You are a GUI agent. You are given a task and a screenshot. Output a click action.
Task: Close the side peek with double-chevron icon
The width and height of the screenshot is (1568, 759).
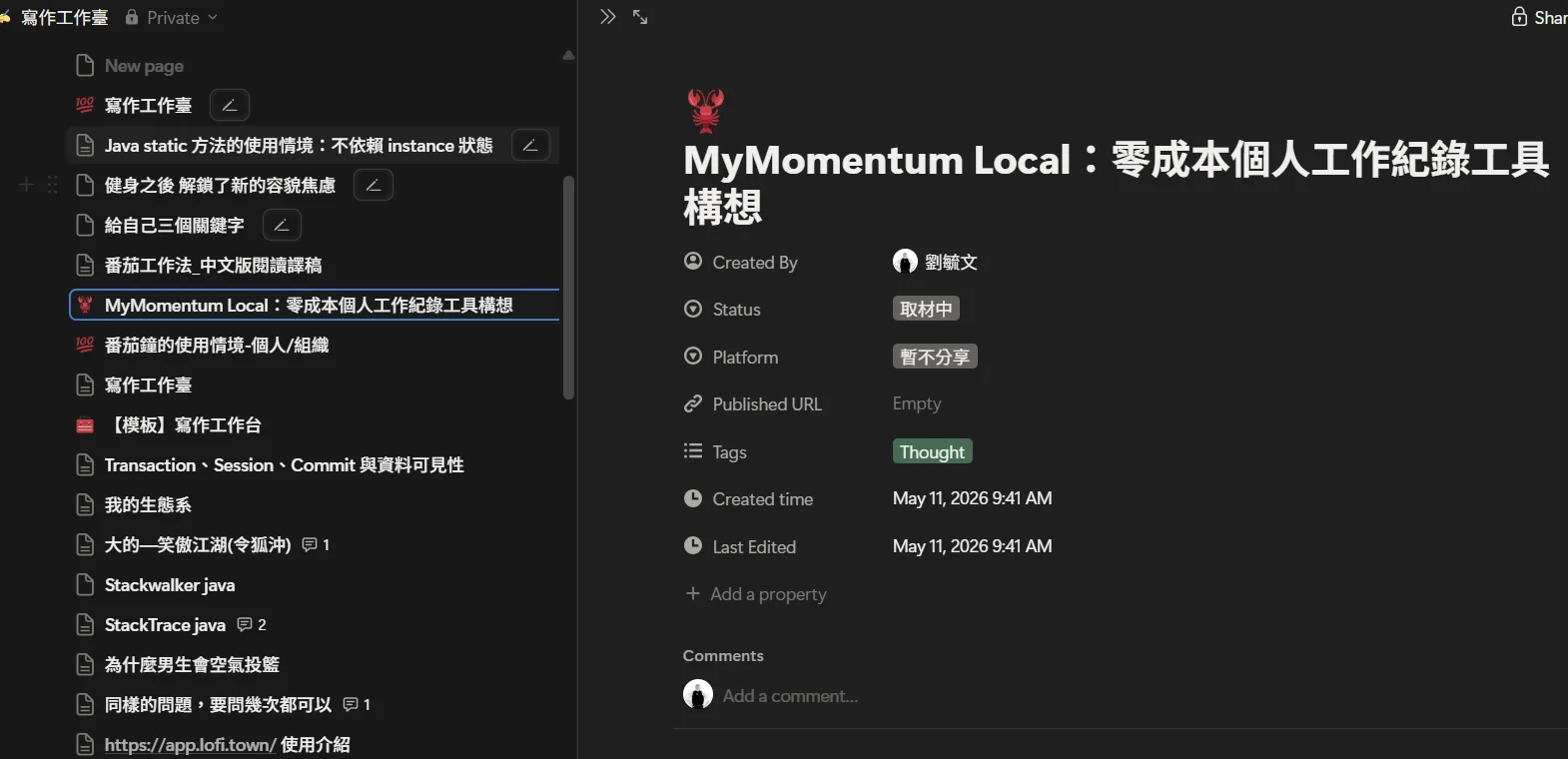point(607,17)
